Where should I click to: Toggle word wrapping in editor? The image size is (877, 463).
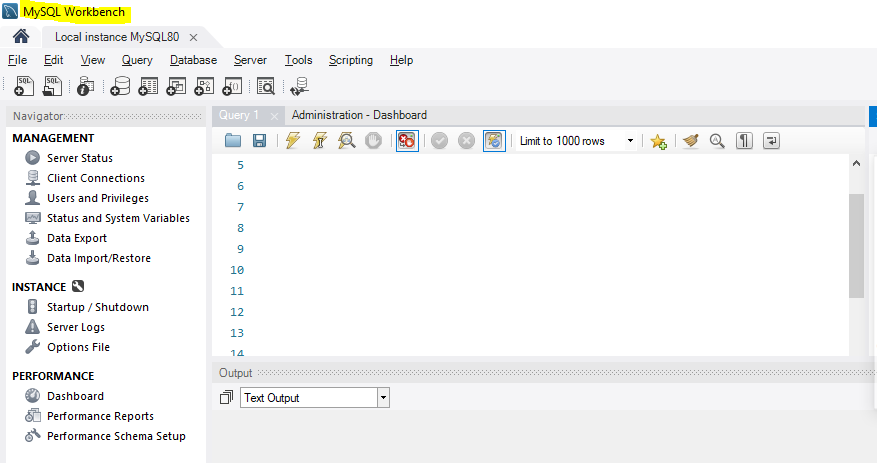coord(771,141)
